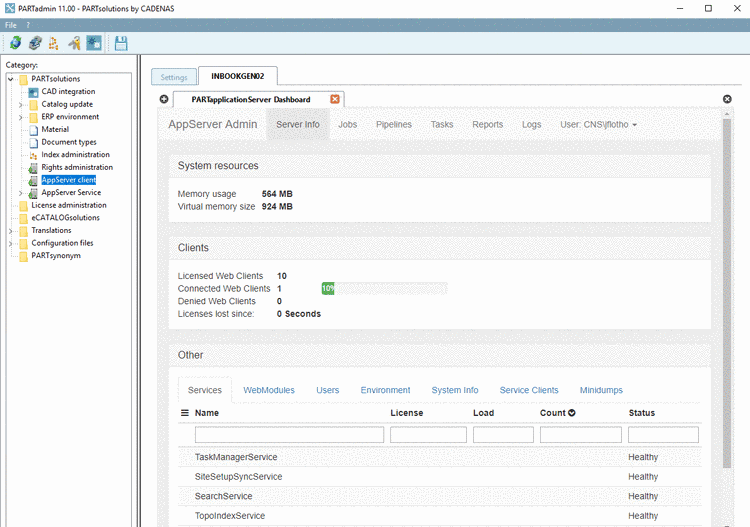The width and height of the screenshot is (750, 527).
Task: Expand the AppServer Service node
Action: coord(21,193)
